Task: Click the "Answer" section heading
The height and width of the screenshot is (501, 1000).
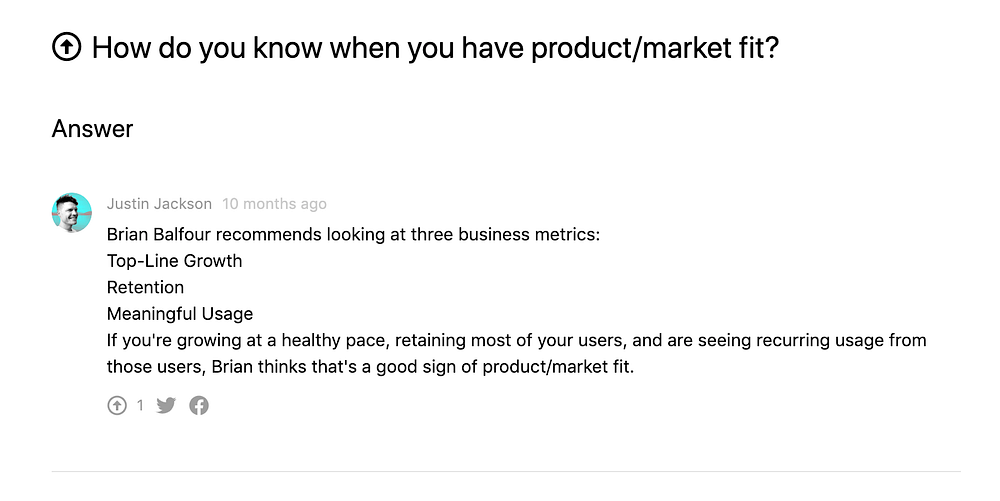Action: point(92,128)
